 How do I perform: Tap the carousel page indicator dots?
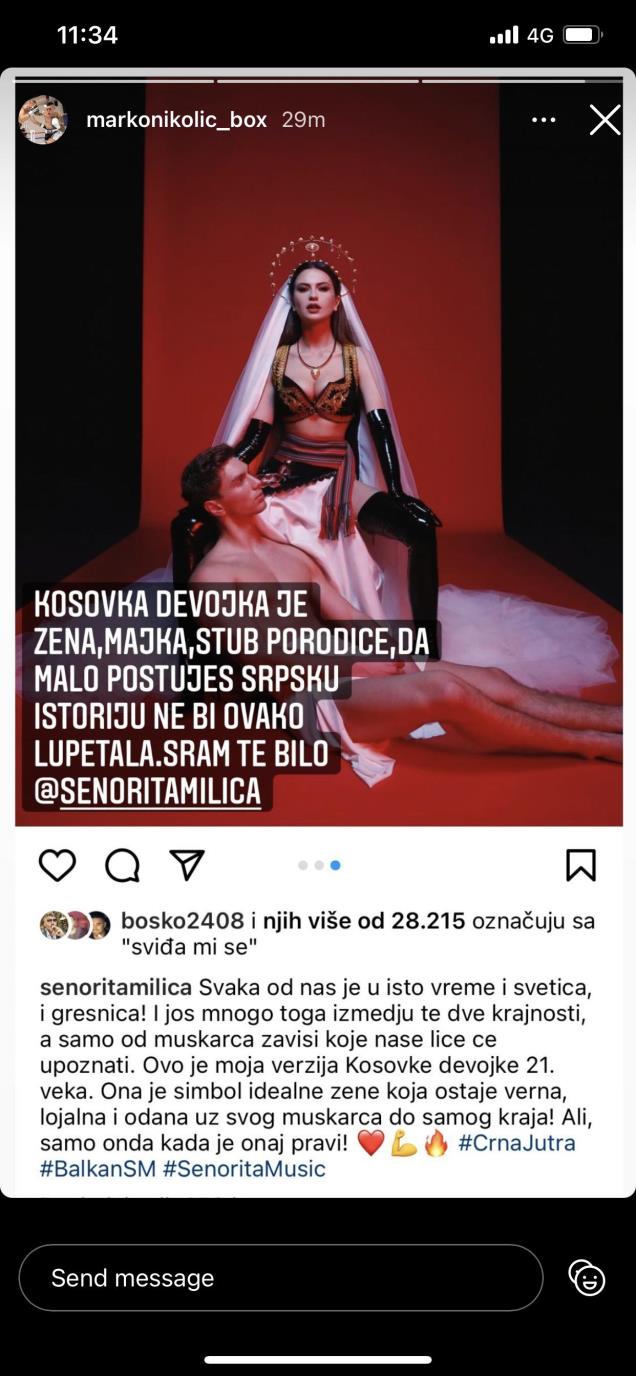[319, 865]
